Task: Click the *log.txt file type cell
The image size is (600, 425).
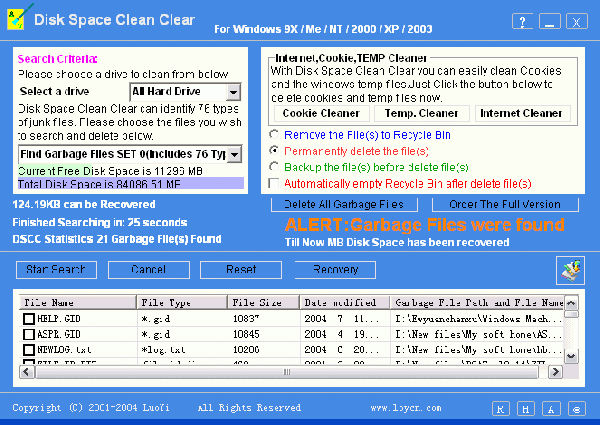Action: (x=163, y=350)
